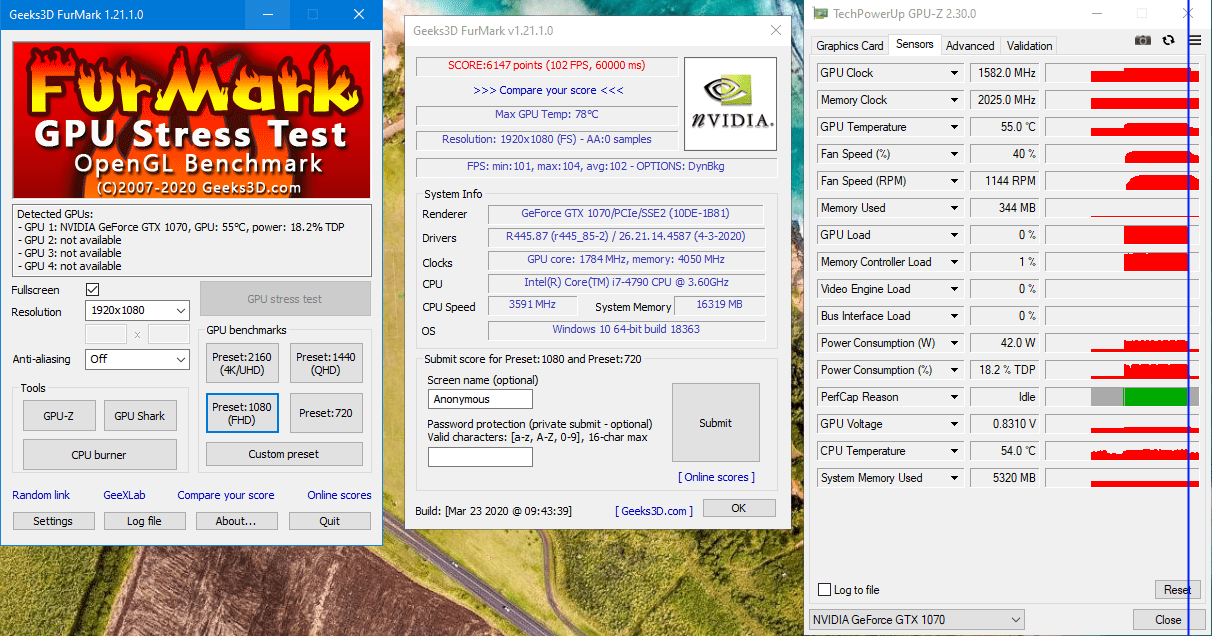Open FurMark Settings

(x=53, y=521)
